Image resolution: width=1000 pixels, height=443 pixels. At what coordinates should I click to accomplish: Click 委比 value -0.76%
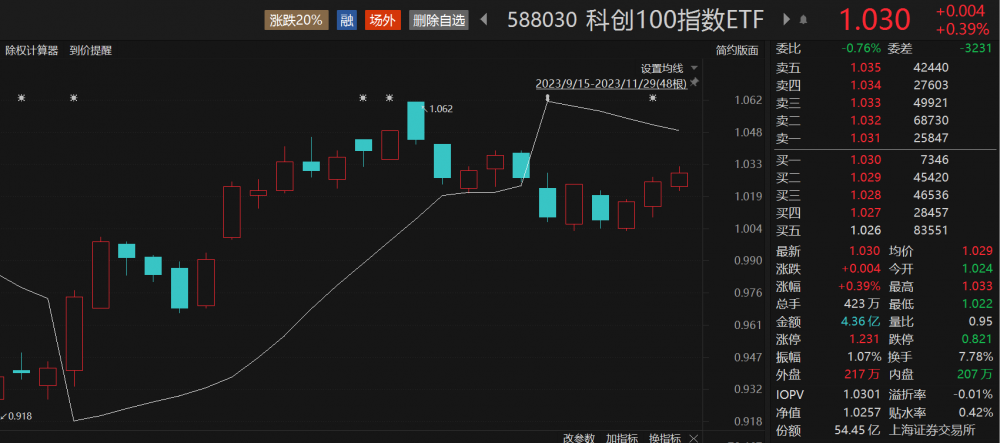(x=861, y=48)
